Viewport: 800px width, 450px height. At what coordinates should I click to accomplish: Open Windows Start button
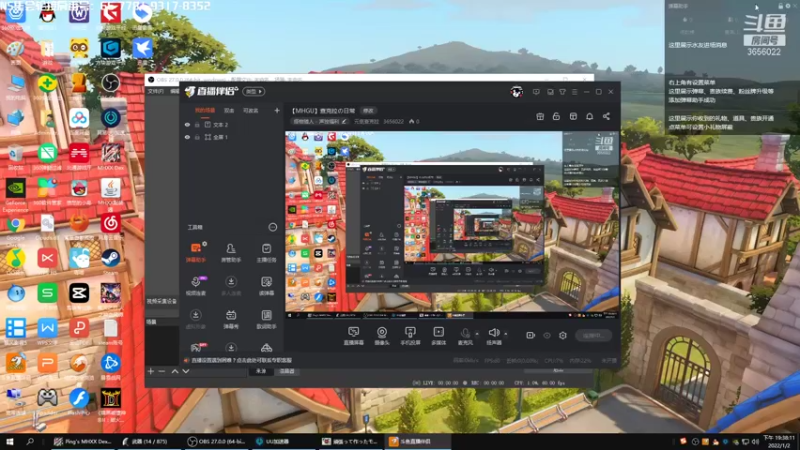9,441
